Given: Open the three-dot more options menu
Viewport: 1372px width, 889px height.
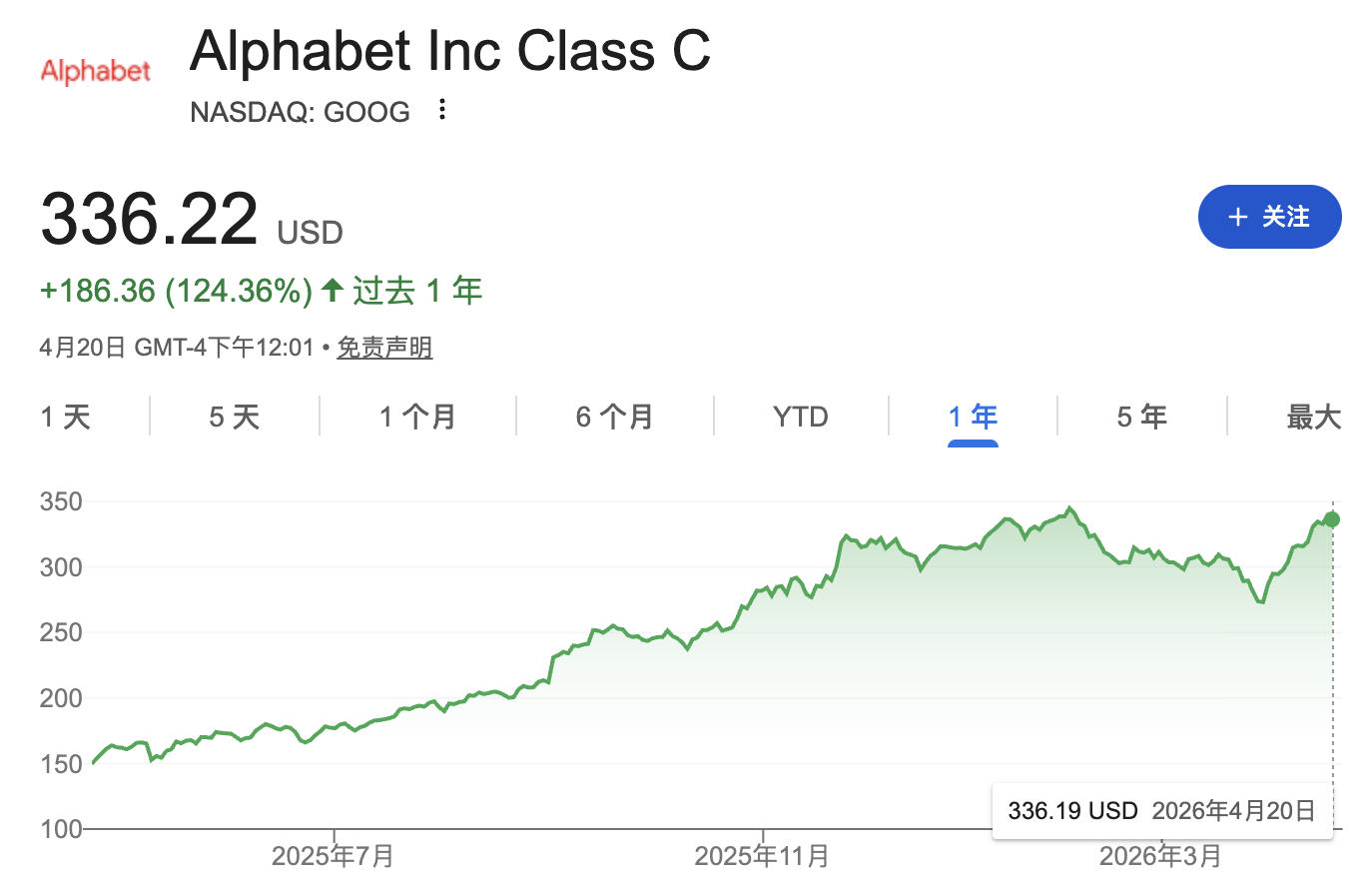Looking at the screenshot, I should tap(442, 110).
